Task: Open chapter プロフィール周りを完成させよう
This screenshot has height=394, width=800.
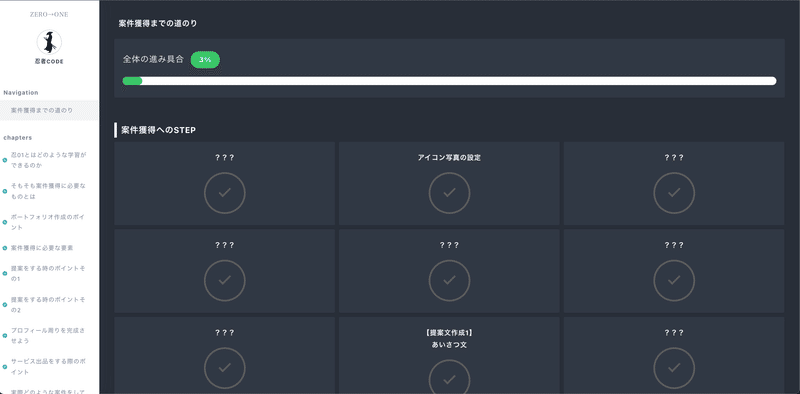Action: 49,336
